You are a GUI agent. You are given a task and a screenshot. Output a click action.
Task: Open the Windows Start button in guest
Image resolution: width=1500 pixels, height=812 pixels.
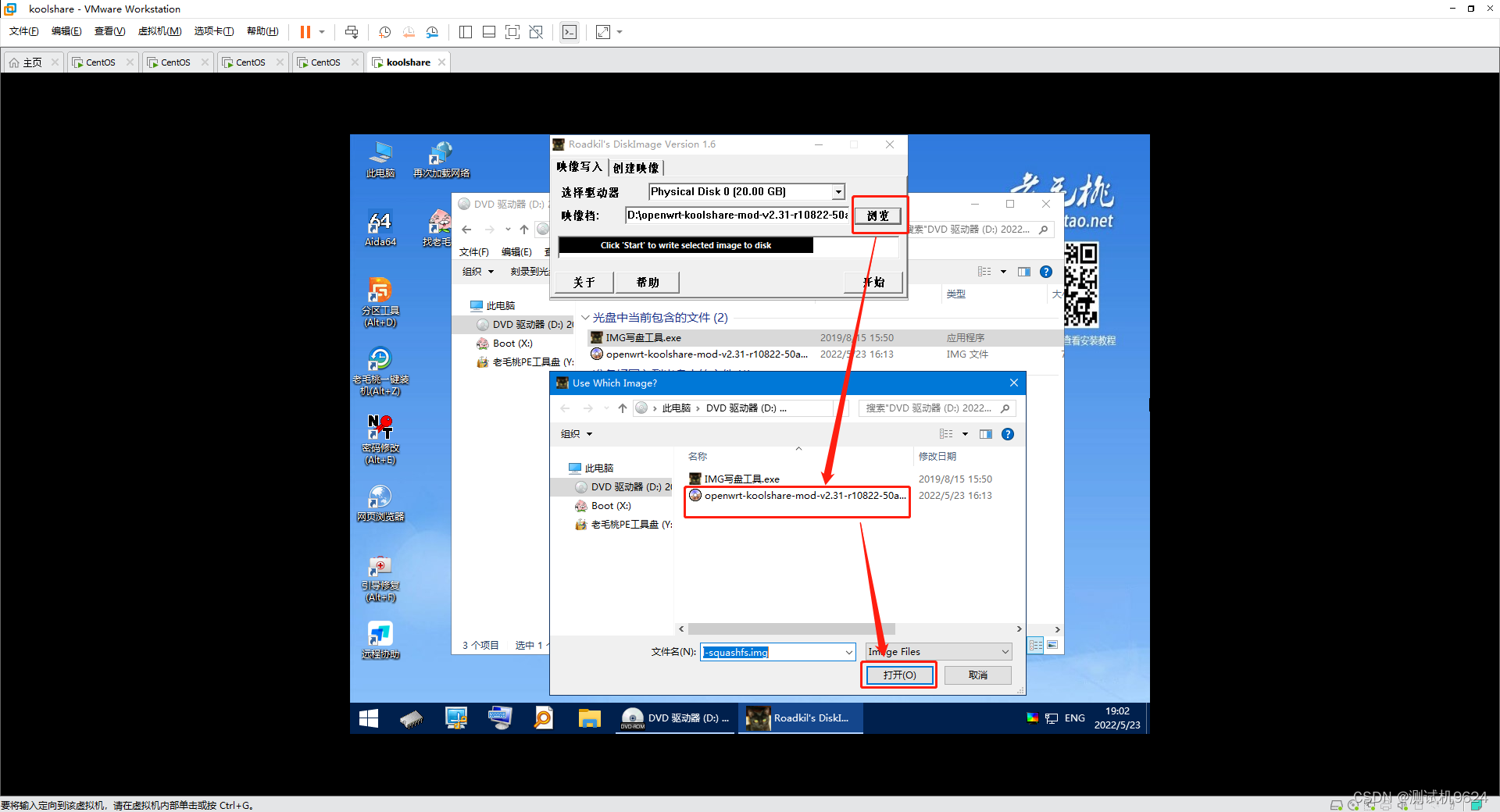tap(369, 718)
